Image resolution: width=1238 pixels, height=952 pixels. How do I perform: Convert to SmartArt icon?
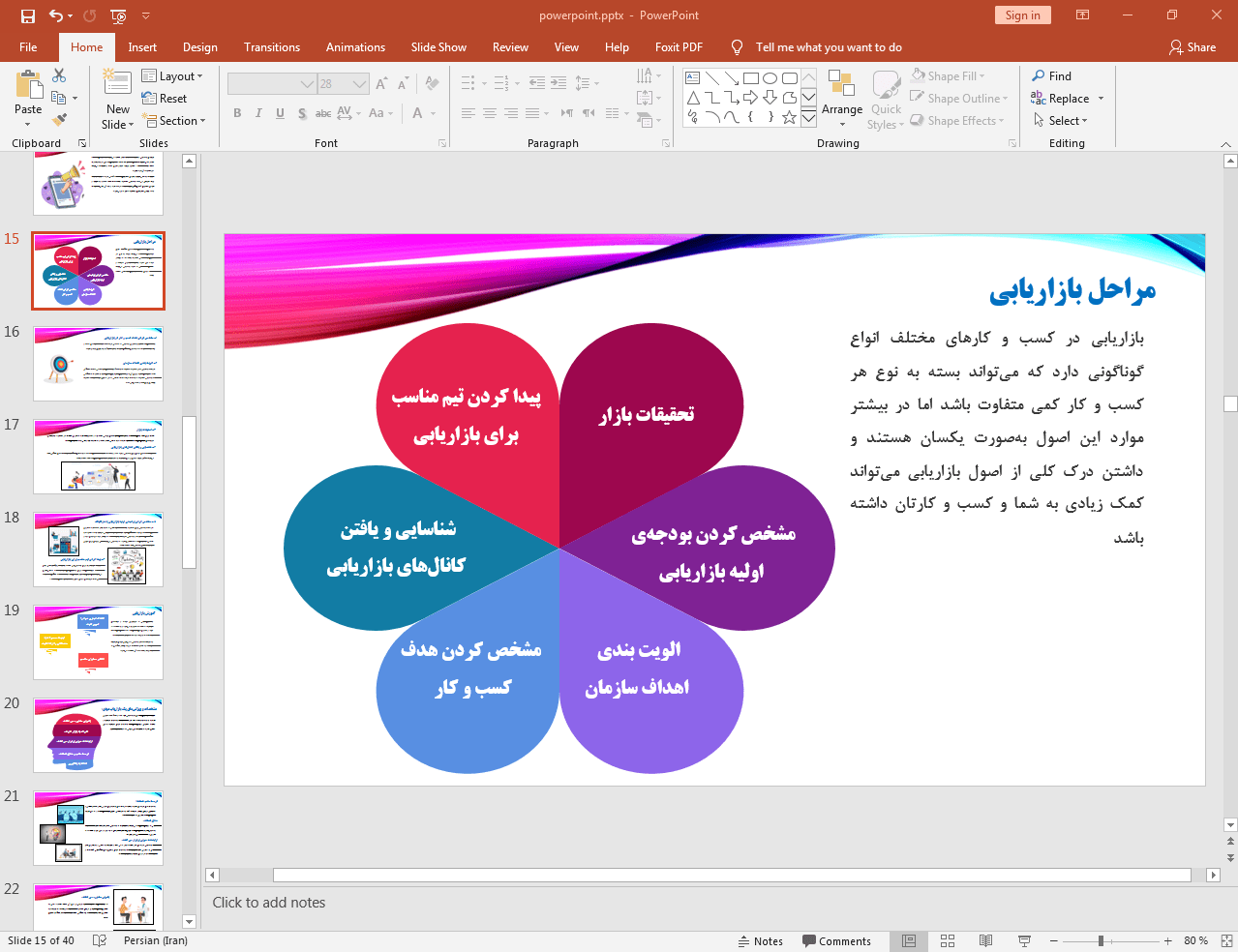pyautogui.click(x=649, y=121)
